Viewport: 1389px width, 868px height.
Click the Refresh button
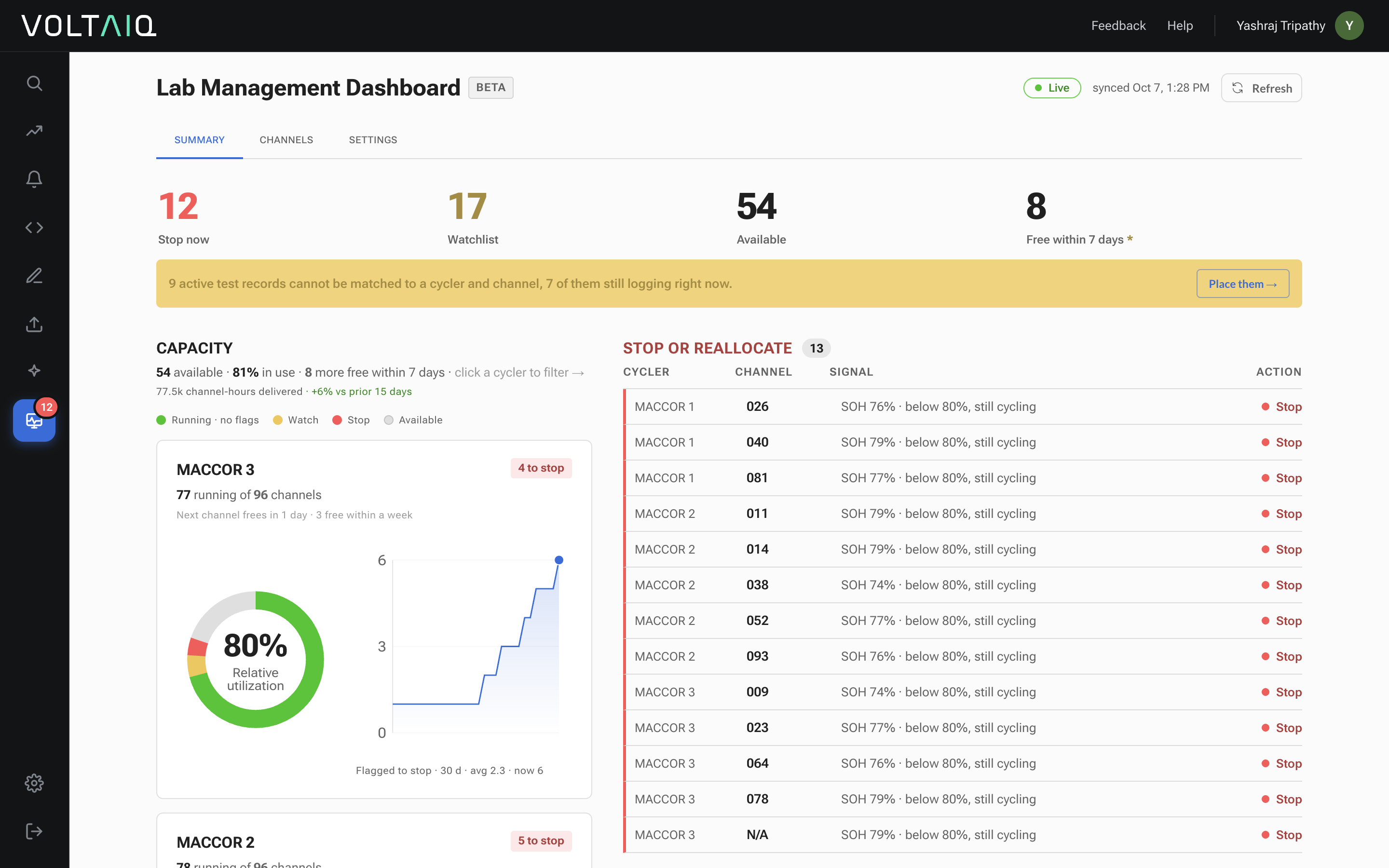(x=1261, y=88)
